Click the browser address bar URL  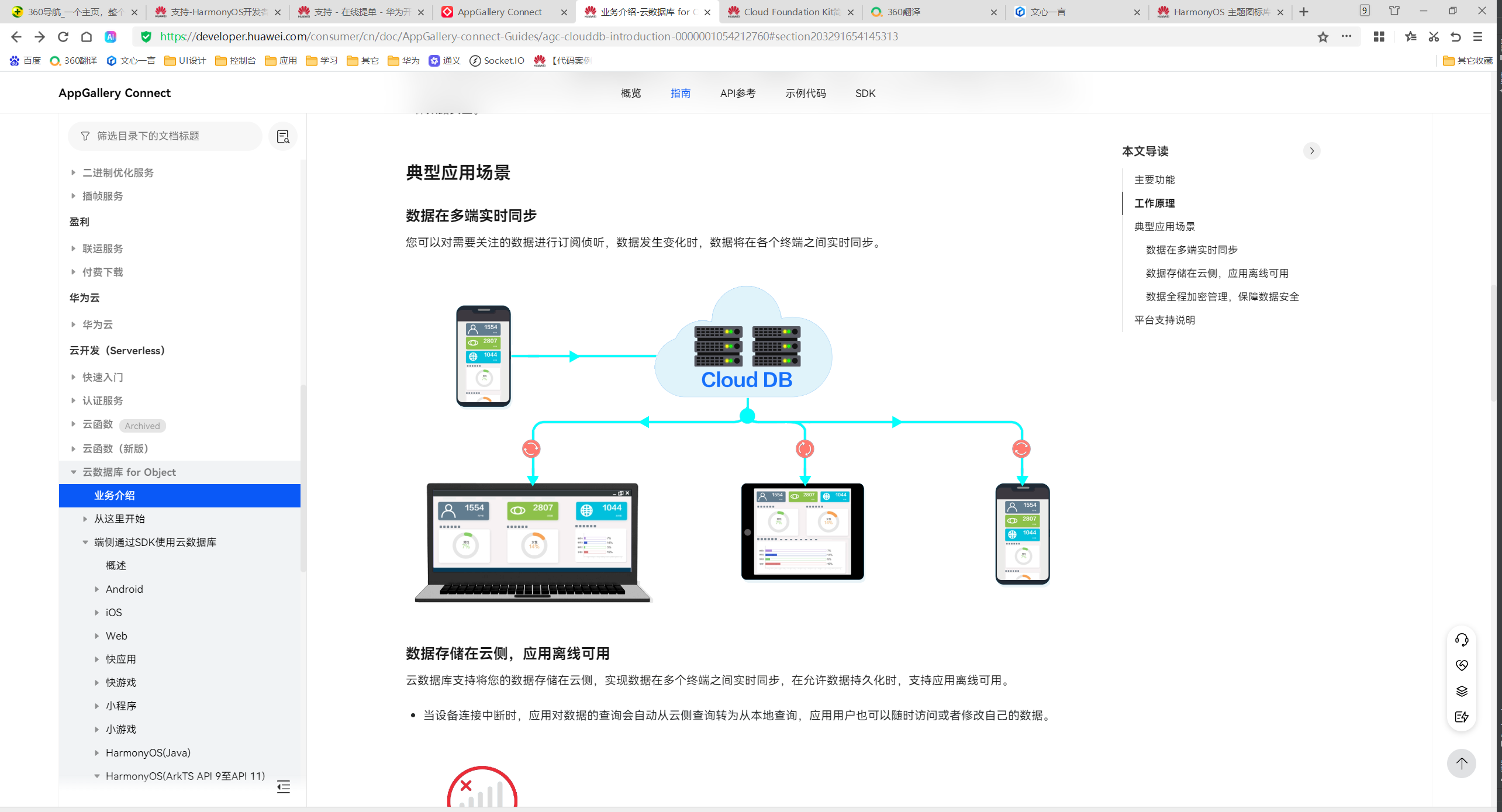[x=529, y=37]
